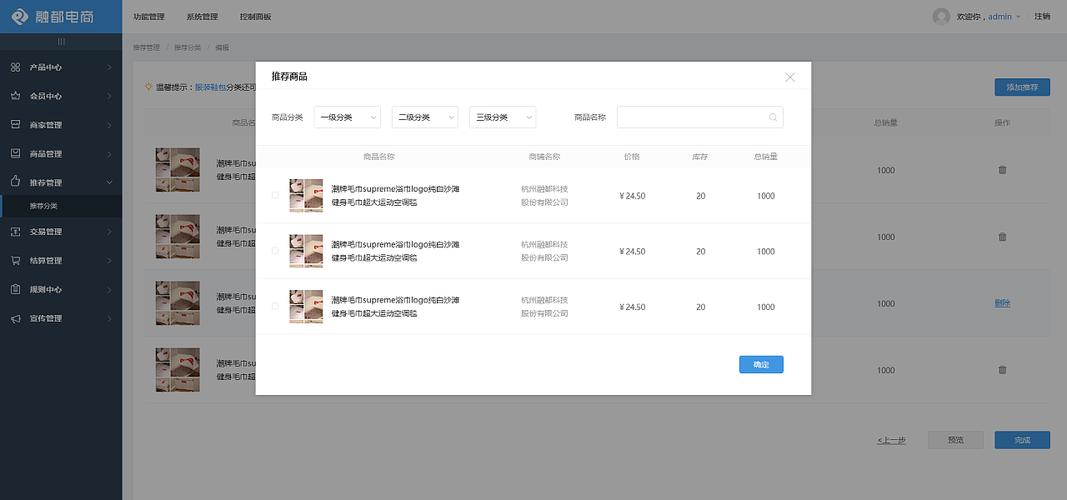Expand the 结算管理 chevron
Viewport: 1067px width, 500px height.
coord(109,261)
